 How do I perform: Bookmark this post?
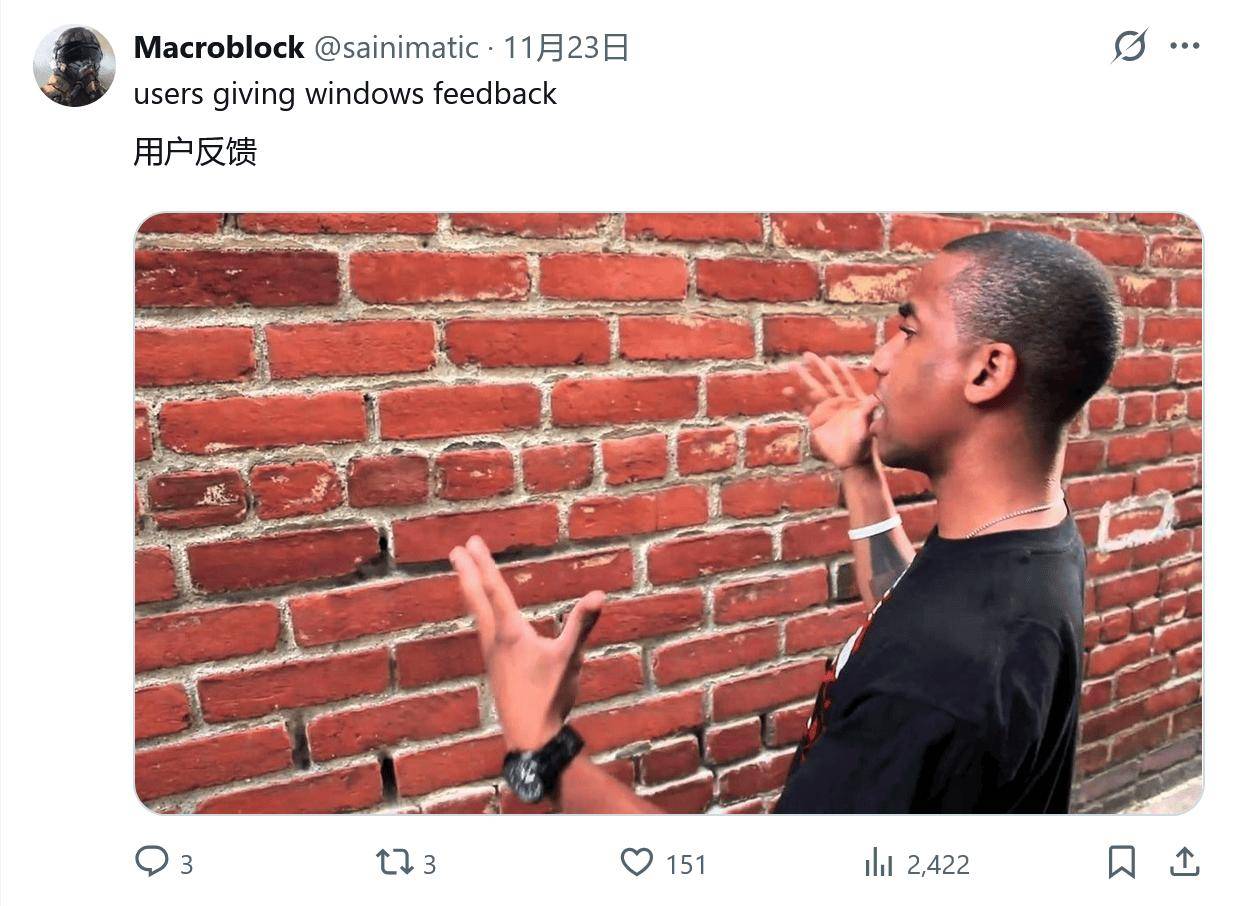(1121, 862)
